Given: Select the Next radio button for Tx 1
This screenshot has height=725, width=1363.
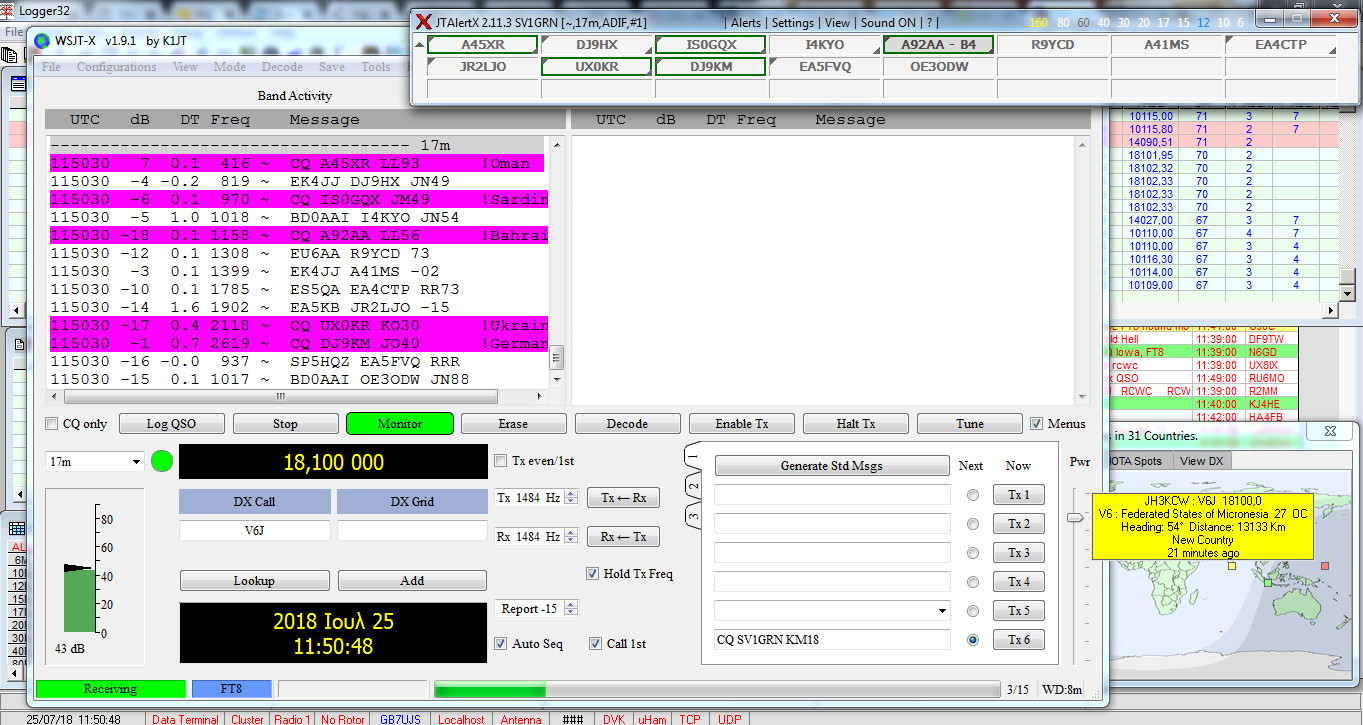Looking at the screenshot, I should tap(972, 495).
